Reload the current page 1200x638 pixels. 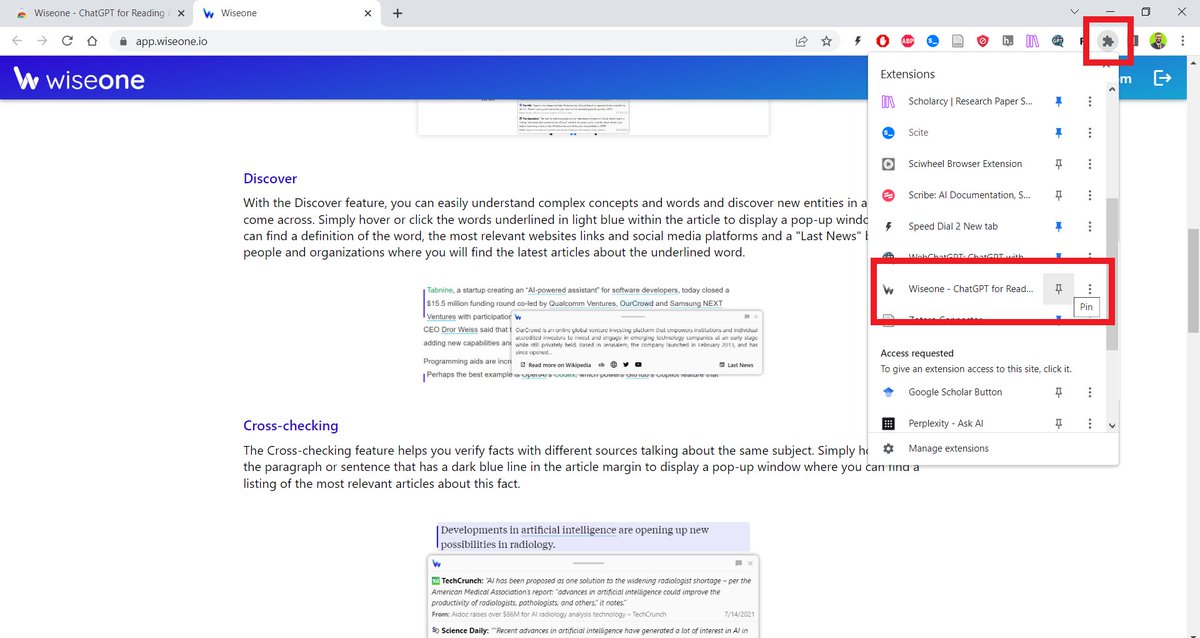(x=67, y=41)
